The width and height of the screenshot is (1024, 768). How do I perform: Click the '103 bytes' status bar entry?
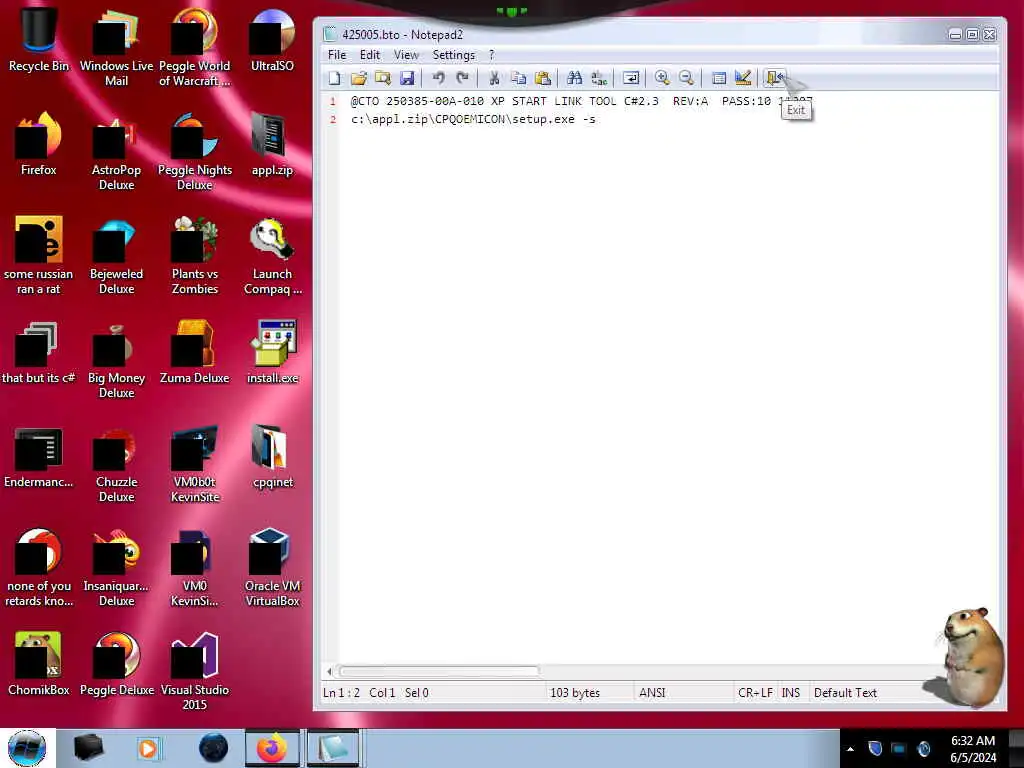tap(575, 693)
